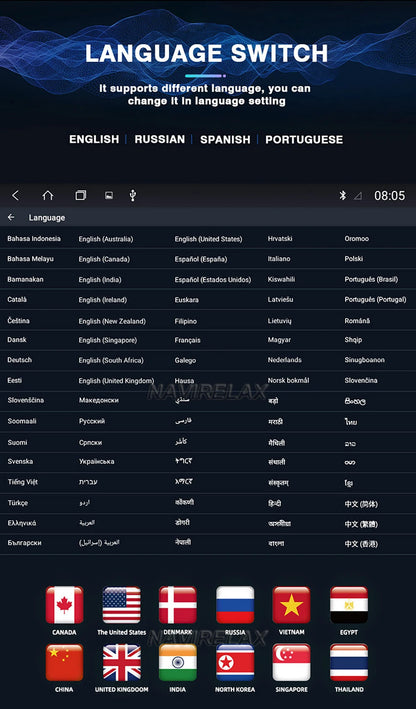Choose English (United States) language
Screen dimensions: 416x709
pyautogui.click(x=208, y=239)
